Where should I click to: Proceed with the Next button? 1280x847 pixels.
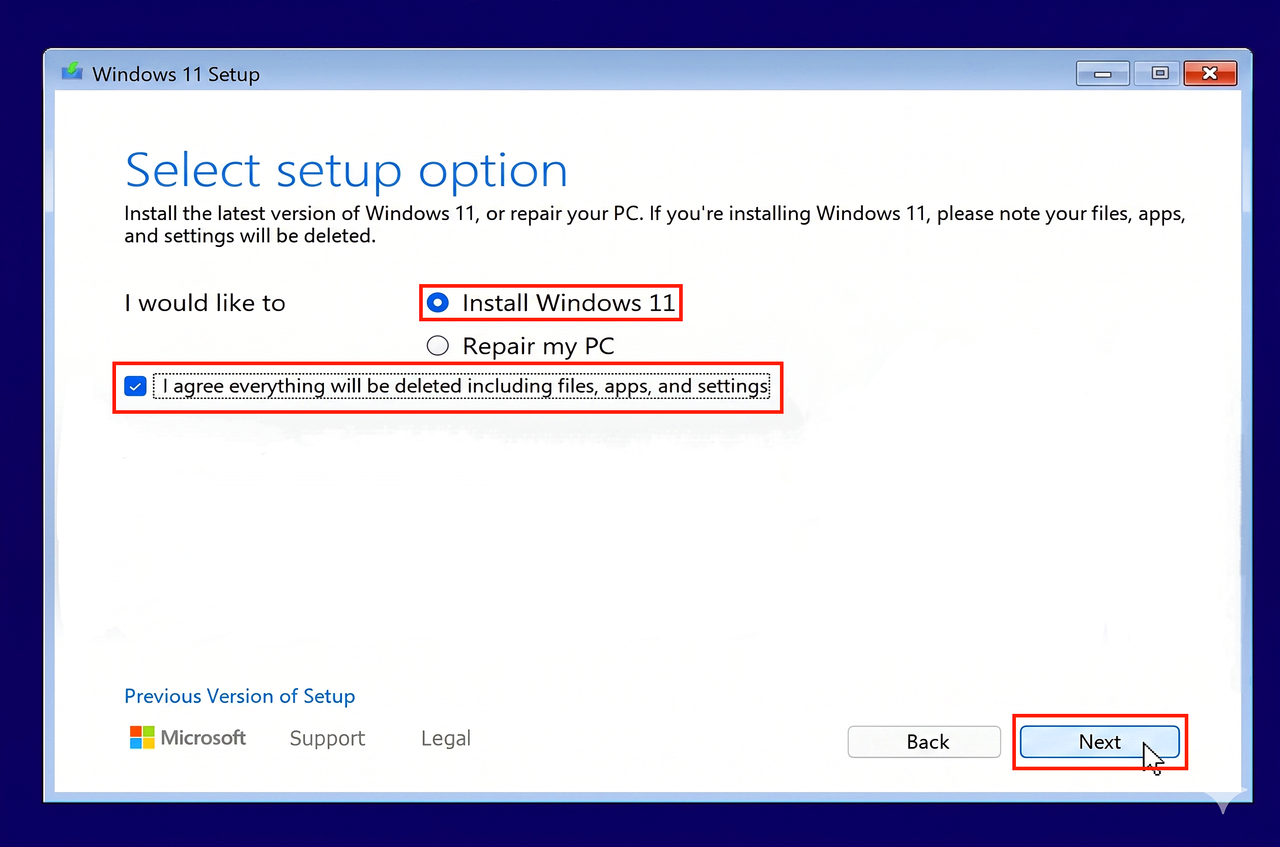point(1100,742)
